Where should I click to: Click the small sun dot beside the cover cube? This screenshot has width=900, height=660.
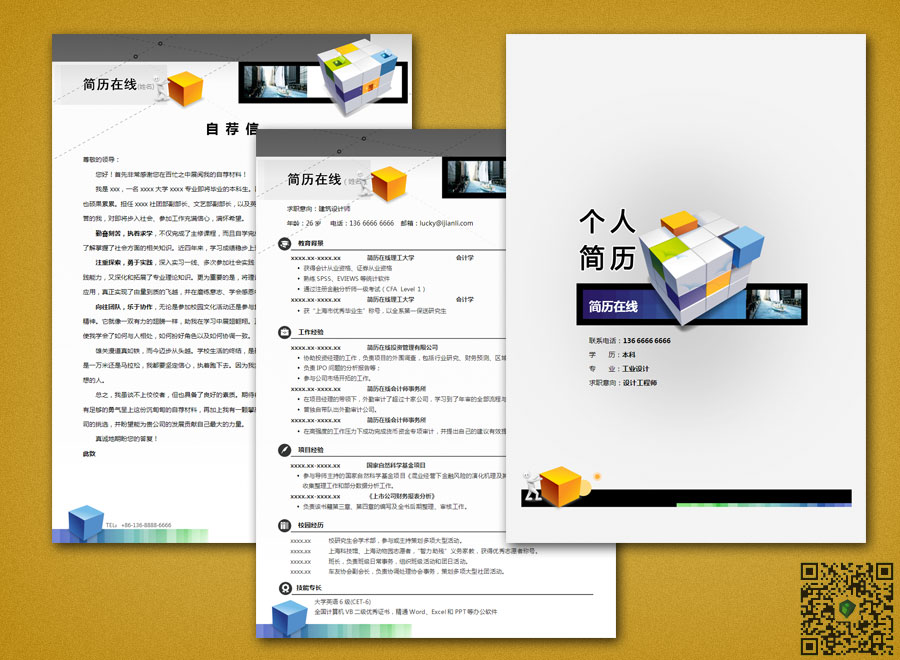(595, 477)
